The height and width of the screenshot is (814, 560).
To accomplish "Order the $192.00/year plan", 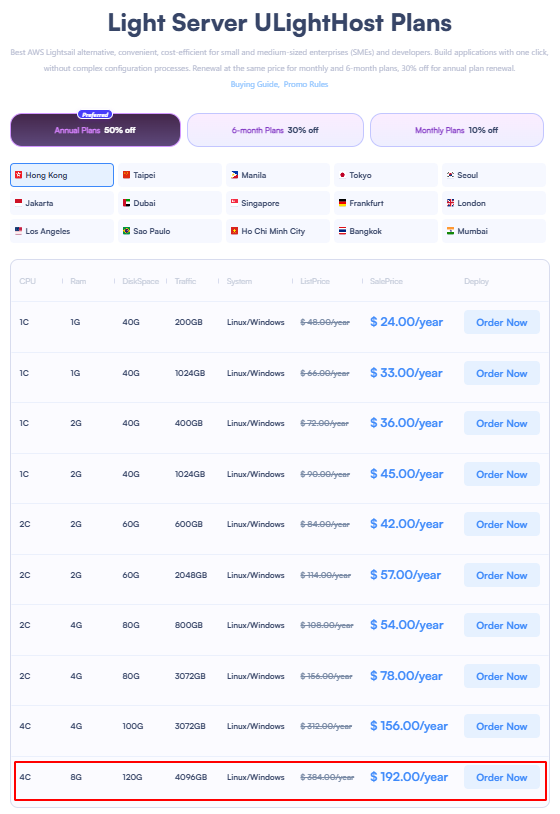I will [502, 777].
